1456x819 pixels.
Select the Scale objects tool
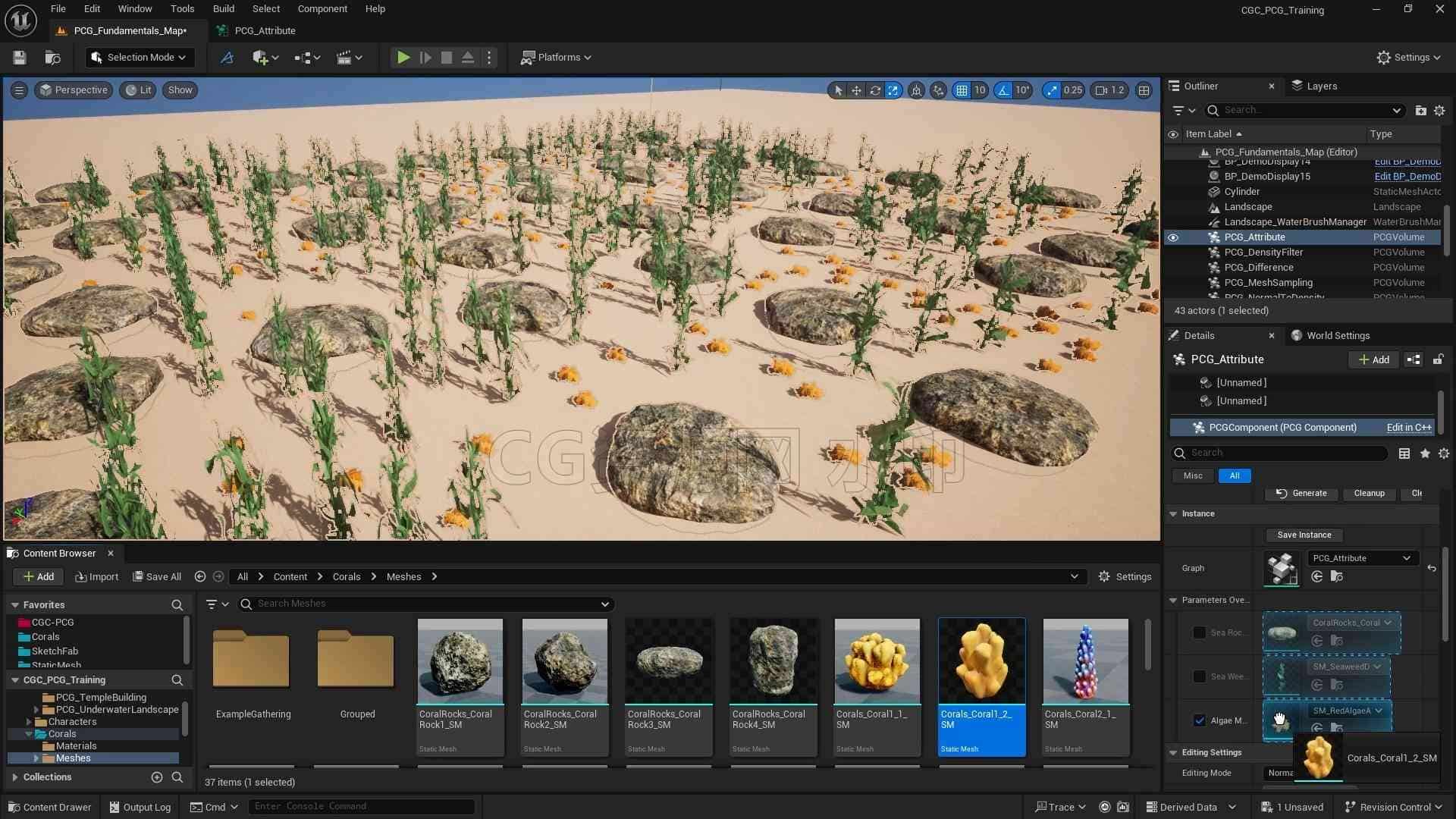(x=893, y=90)
